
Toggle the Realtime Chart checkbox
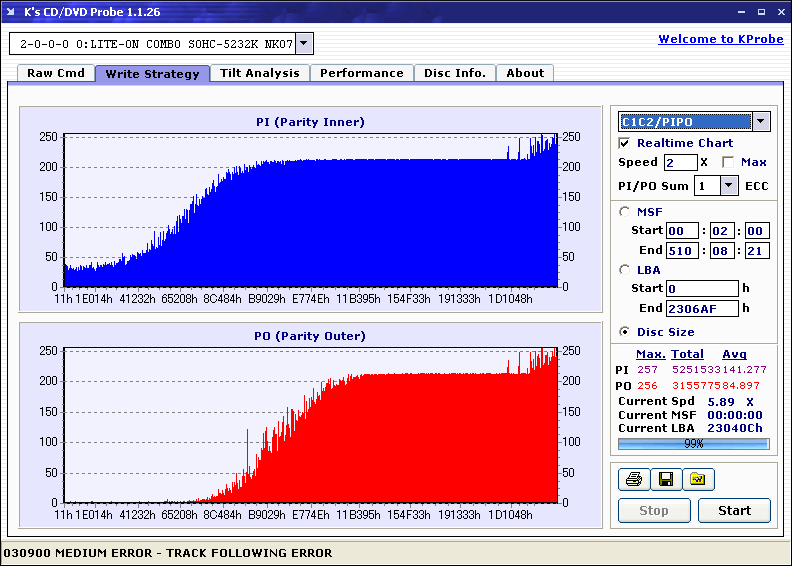click(x=624, y=143)
